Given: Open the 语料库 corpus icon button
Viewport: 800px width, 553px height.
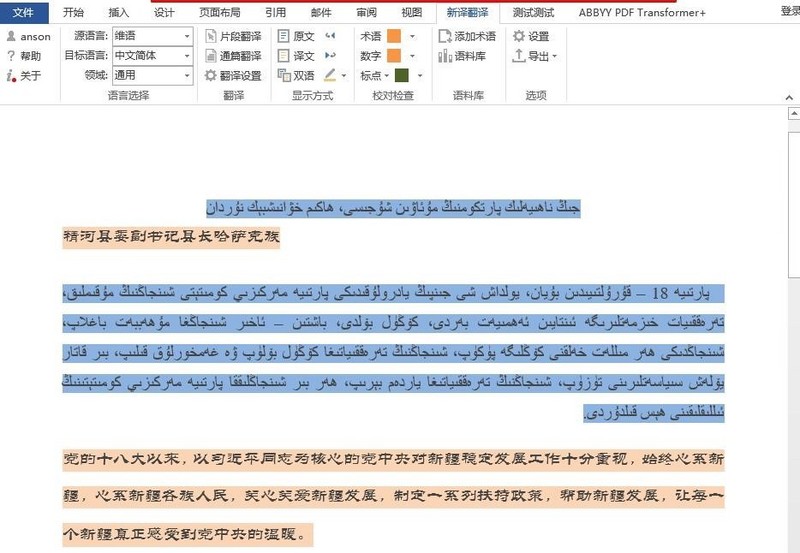Looking at the screenshot, I should pyautogui.click(x=444, y=56).
